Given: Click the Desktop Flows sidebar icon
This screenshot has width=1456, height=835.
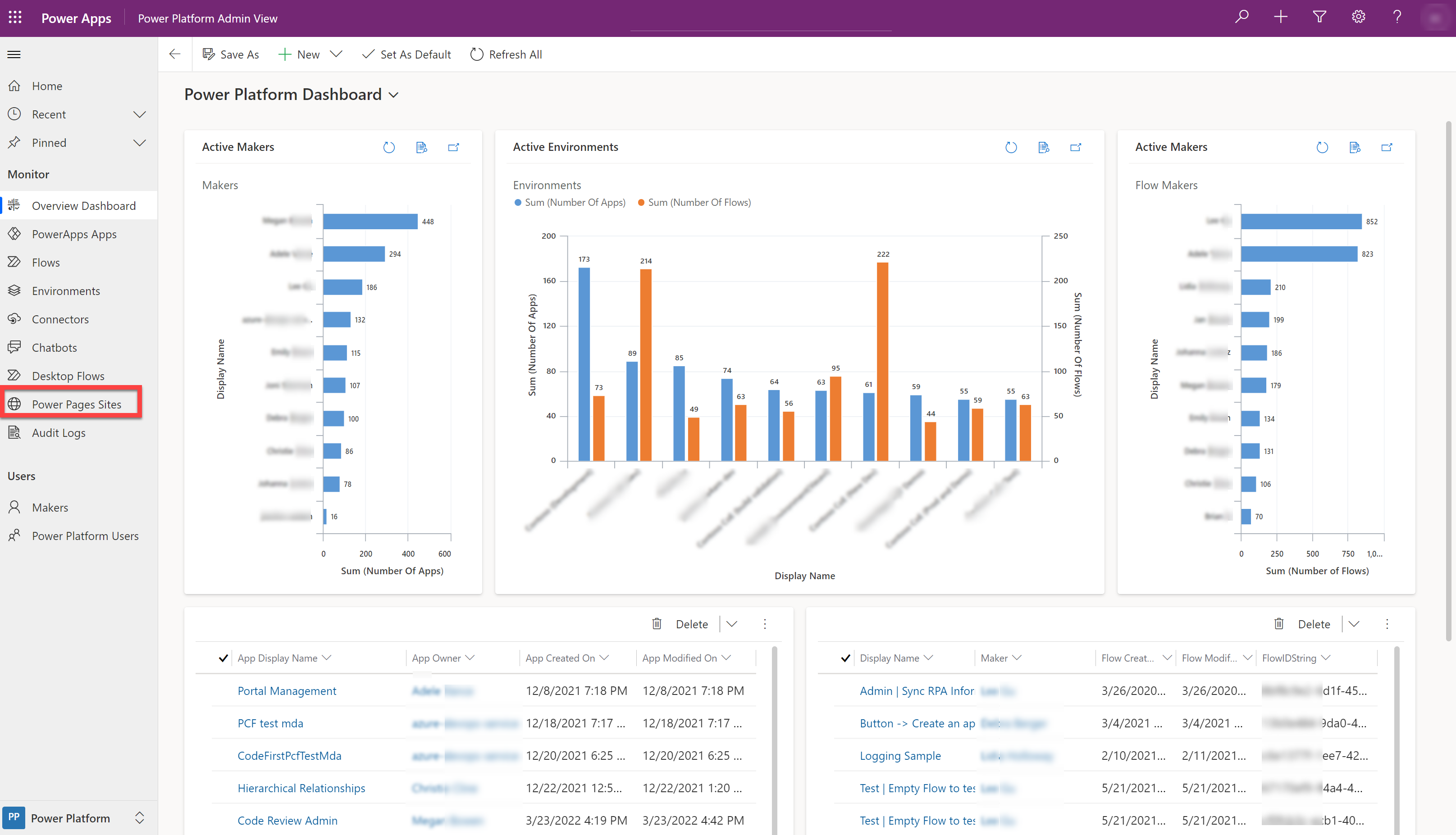Looking at the screenshot, I should pos(14,375).
